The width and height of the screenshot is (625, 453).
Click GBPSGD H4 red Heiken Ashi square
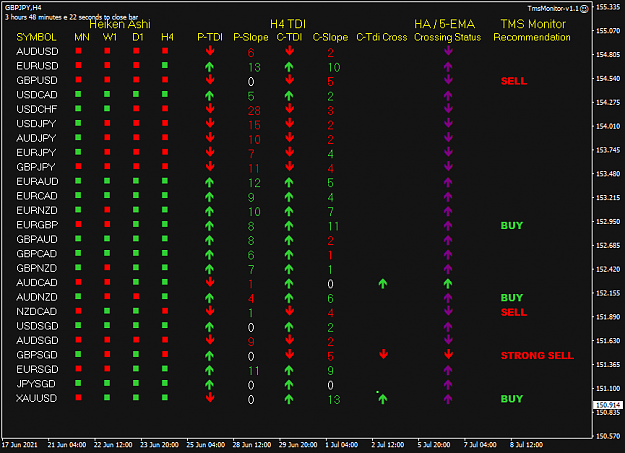point(165,354)
